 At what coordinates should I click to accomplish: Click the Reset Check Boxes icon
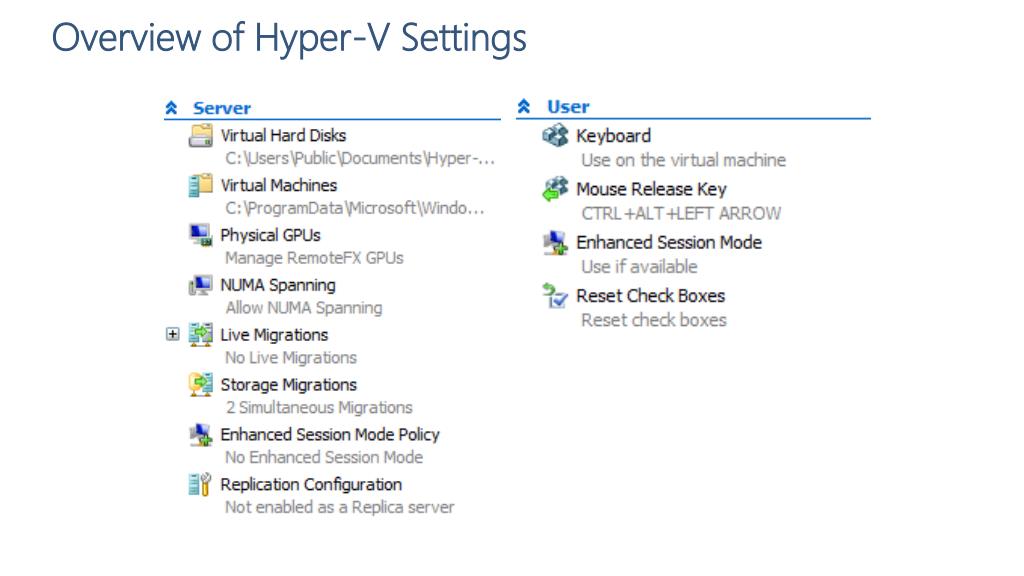555,295
